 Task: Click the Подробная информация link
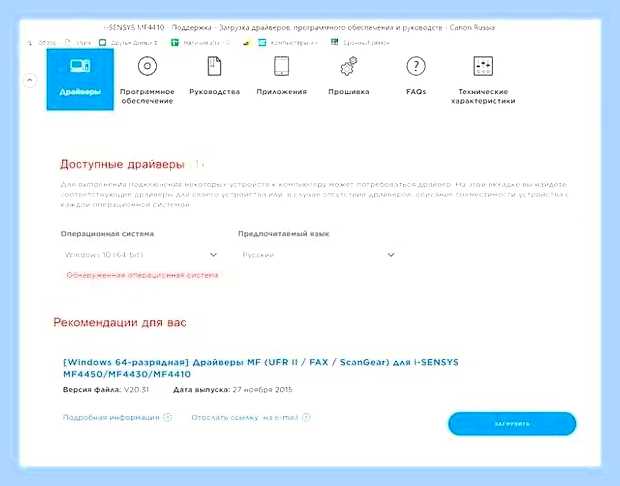(117, 418)
